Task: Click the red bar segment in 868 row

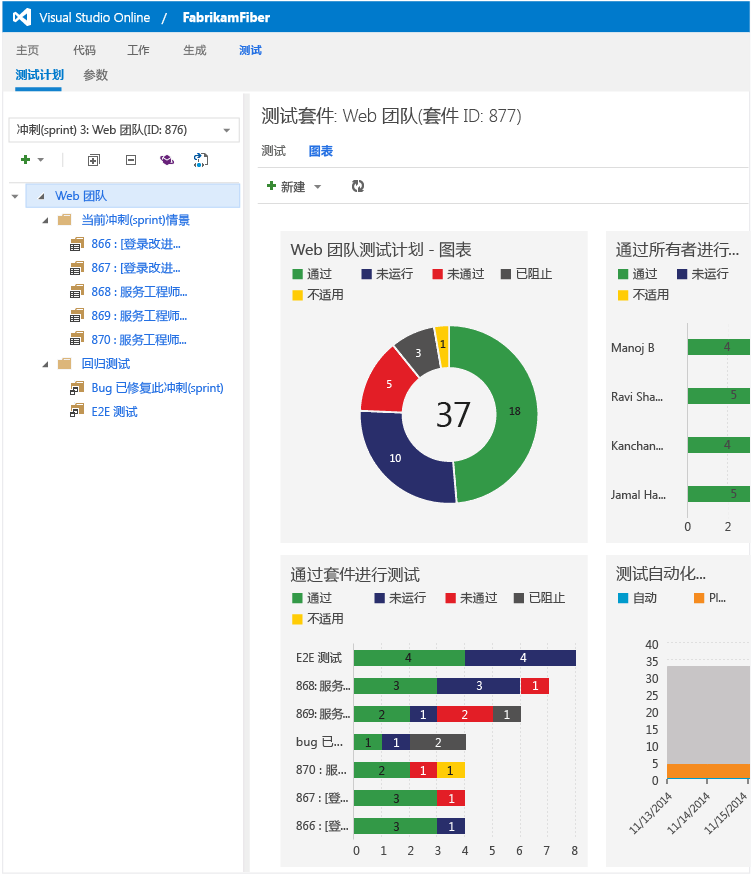Action: pyautogui.click(x=535, y=686)
